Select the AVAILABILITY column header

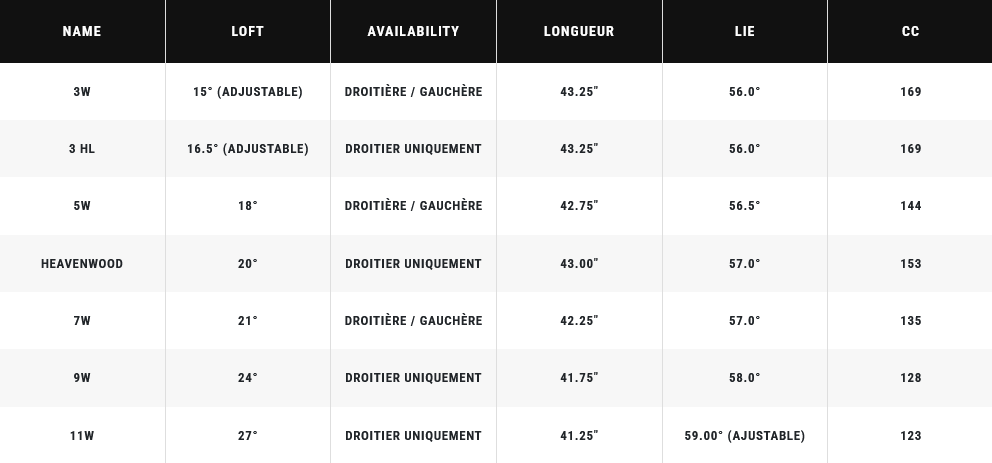413,31
